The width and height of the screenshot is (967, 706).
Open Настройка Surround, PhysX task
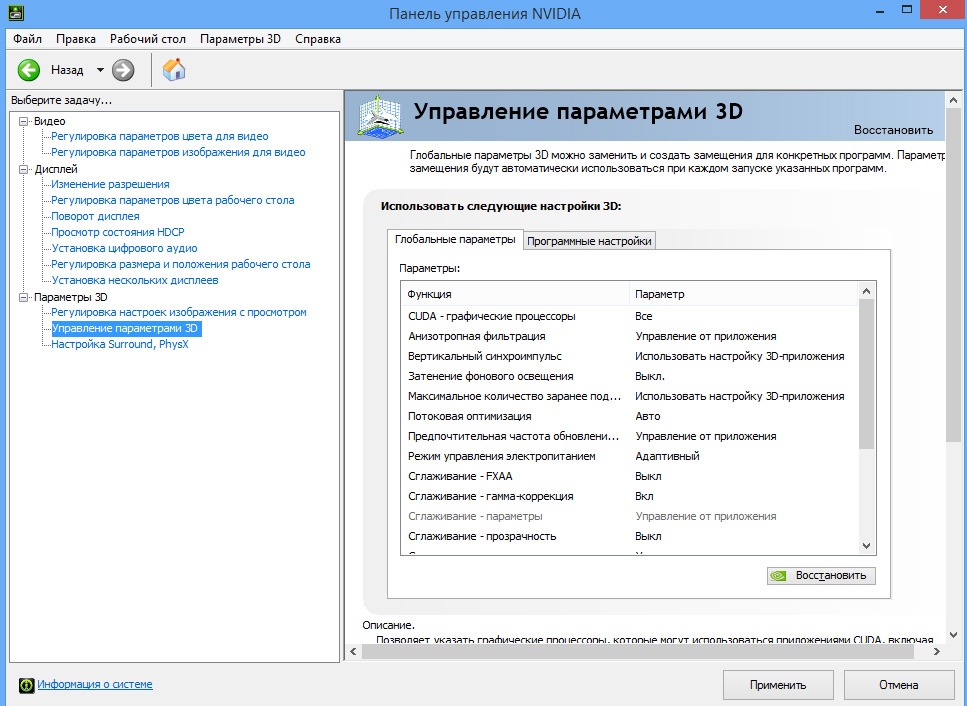(x=120, y=345)
